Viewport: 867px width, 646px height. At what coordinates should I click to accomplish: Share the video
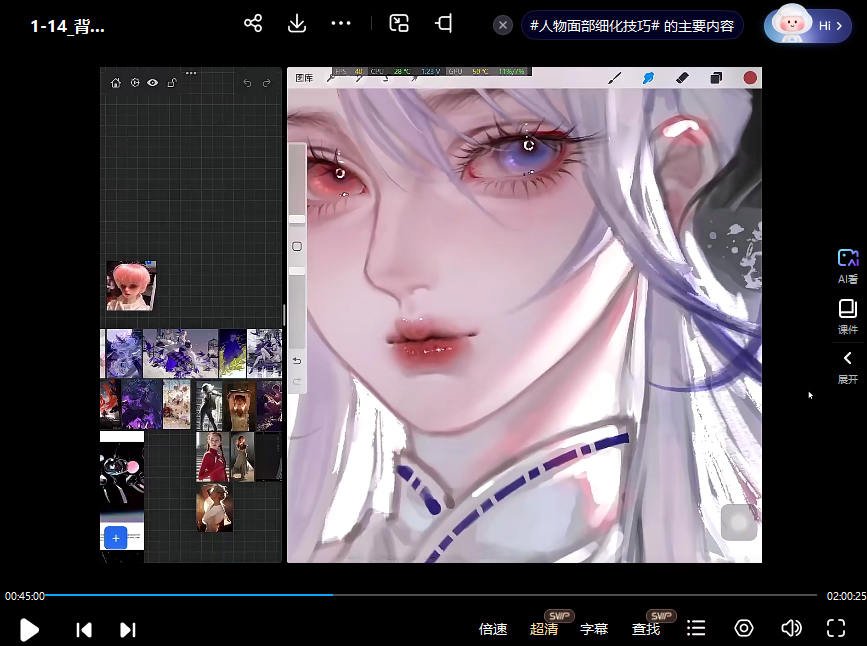point(253,22)
